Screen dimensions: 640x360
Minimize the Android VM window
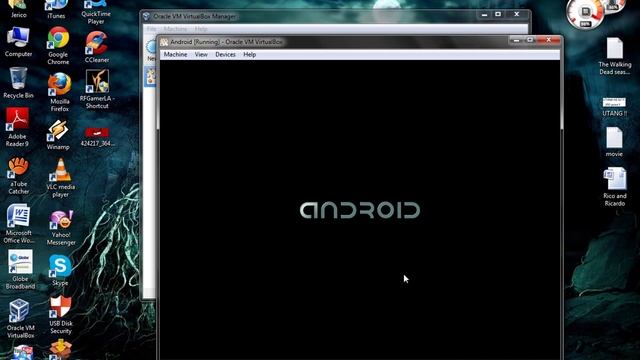(x=516, y=40)
